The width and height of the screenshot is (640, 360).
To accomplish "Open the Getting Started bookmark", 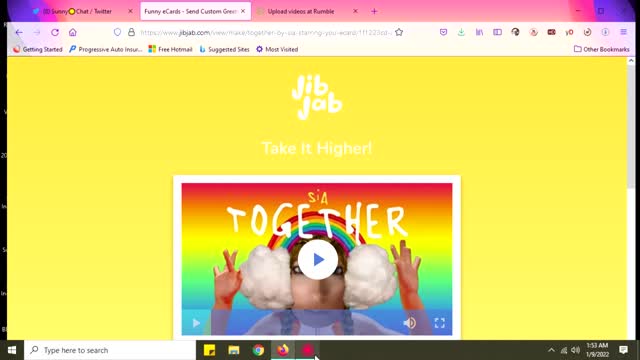I will [38, 49].
